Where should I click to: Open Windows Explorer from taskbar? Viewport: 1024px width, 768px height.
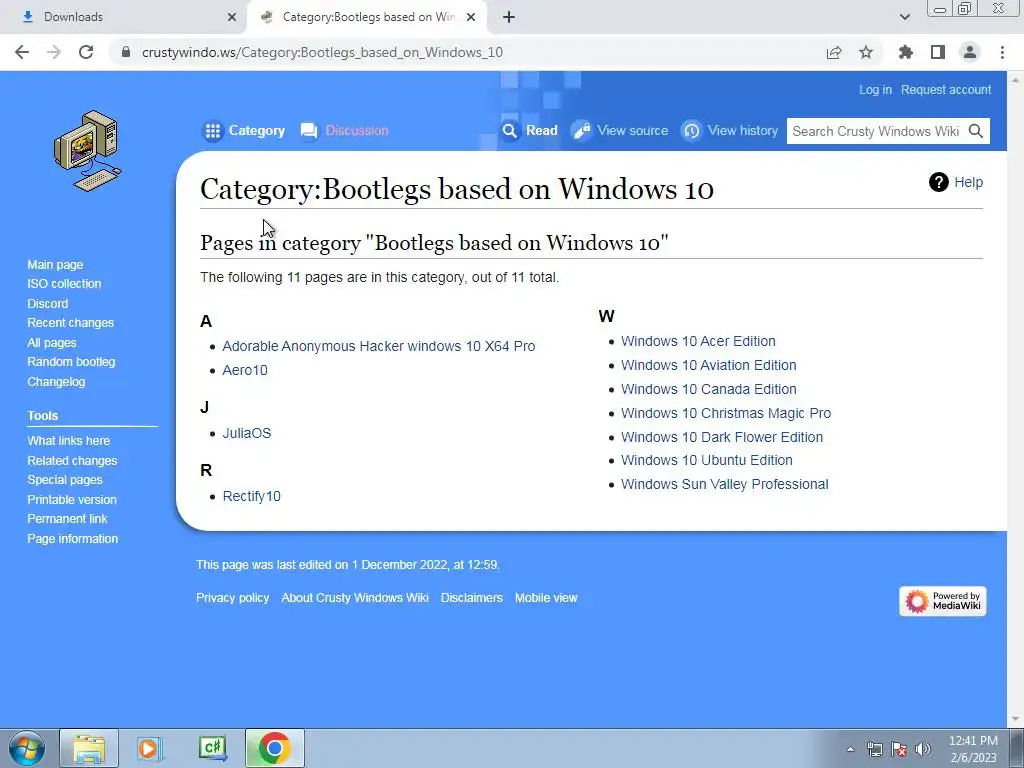[x=89, y=749]
